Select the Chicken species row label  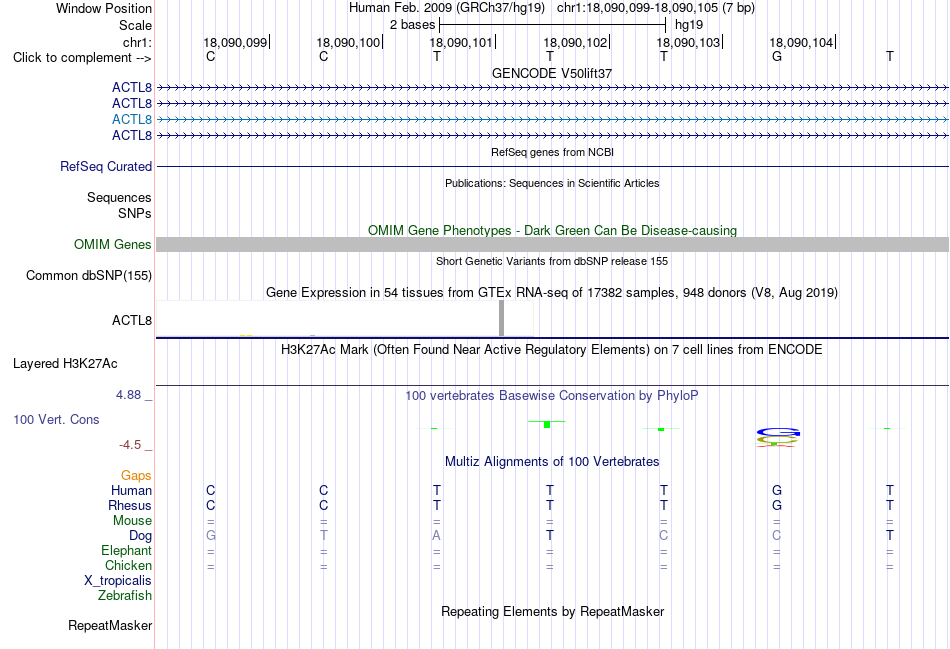pyautogui.click(x=128, y=565)
